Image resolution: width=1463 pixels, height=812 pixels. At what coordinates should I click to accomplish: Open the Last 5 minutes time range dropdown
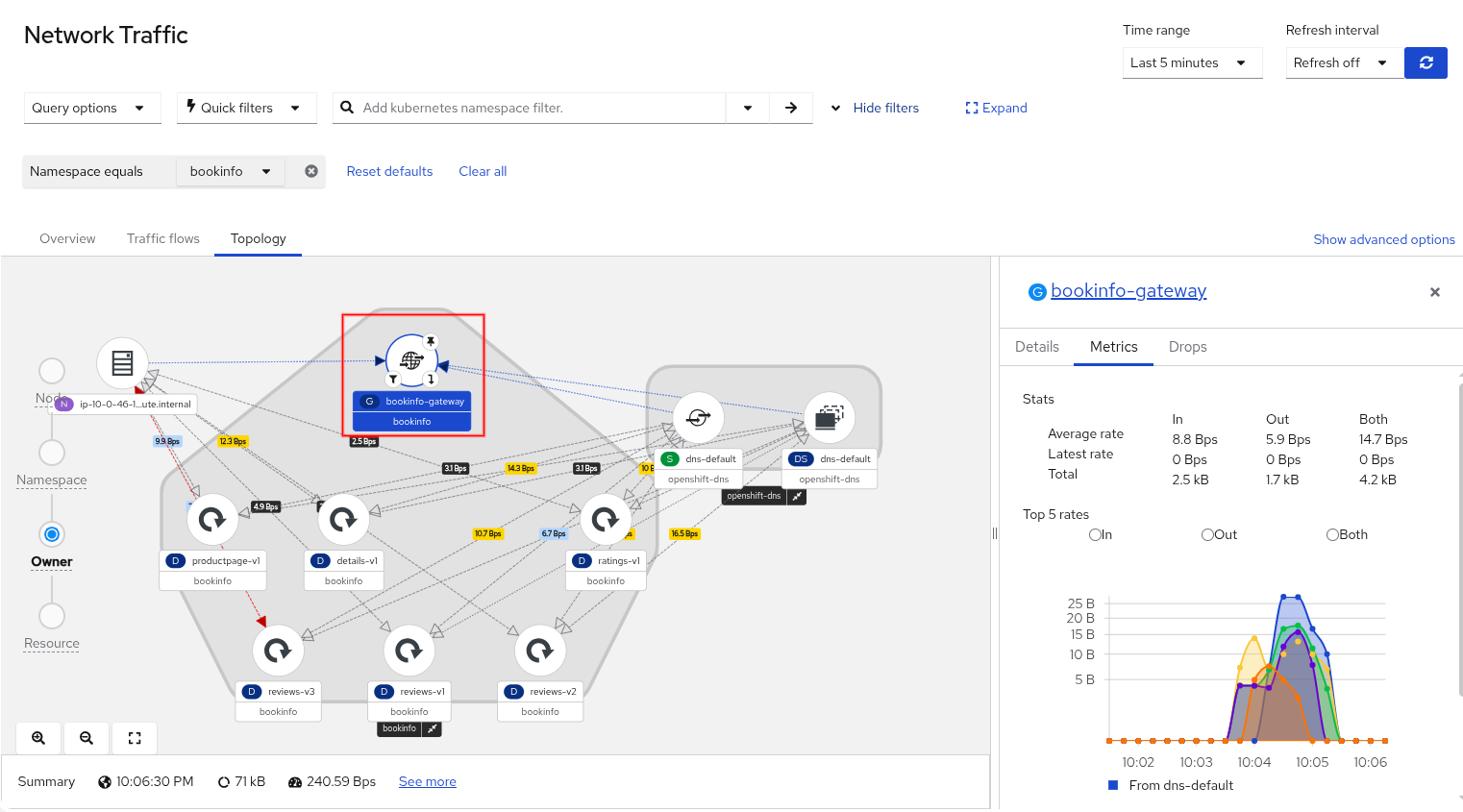pyautogui.click(x=1191, y=62)
